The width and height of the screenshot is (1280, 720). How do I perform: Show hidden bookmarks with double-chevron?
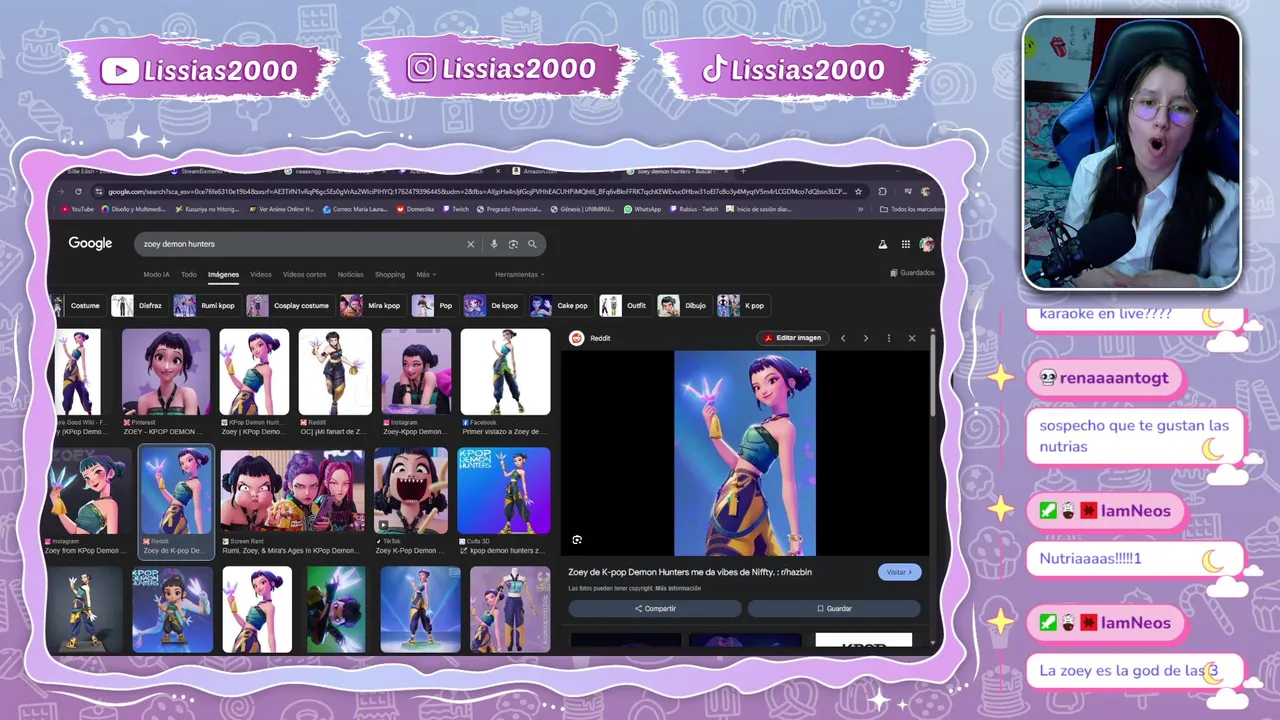[x=860, y=209]
